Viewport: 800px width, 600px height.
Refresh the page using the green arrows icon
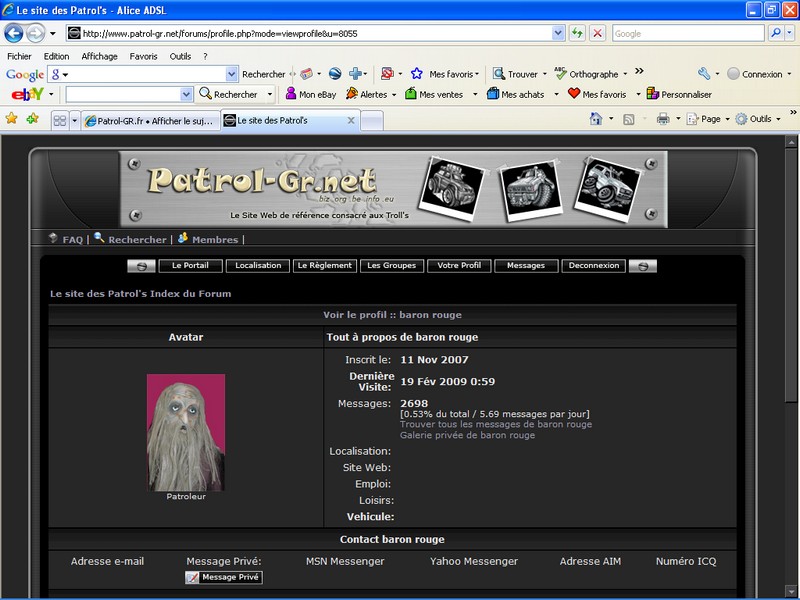578,34
